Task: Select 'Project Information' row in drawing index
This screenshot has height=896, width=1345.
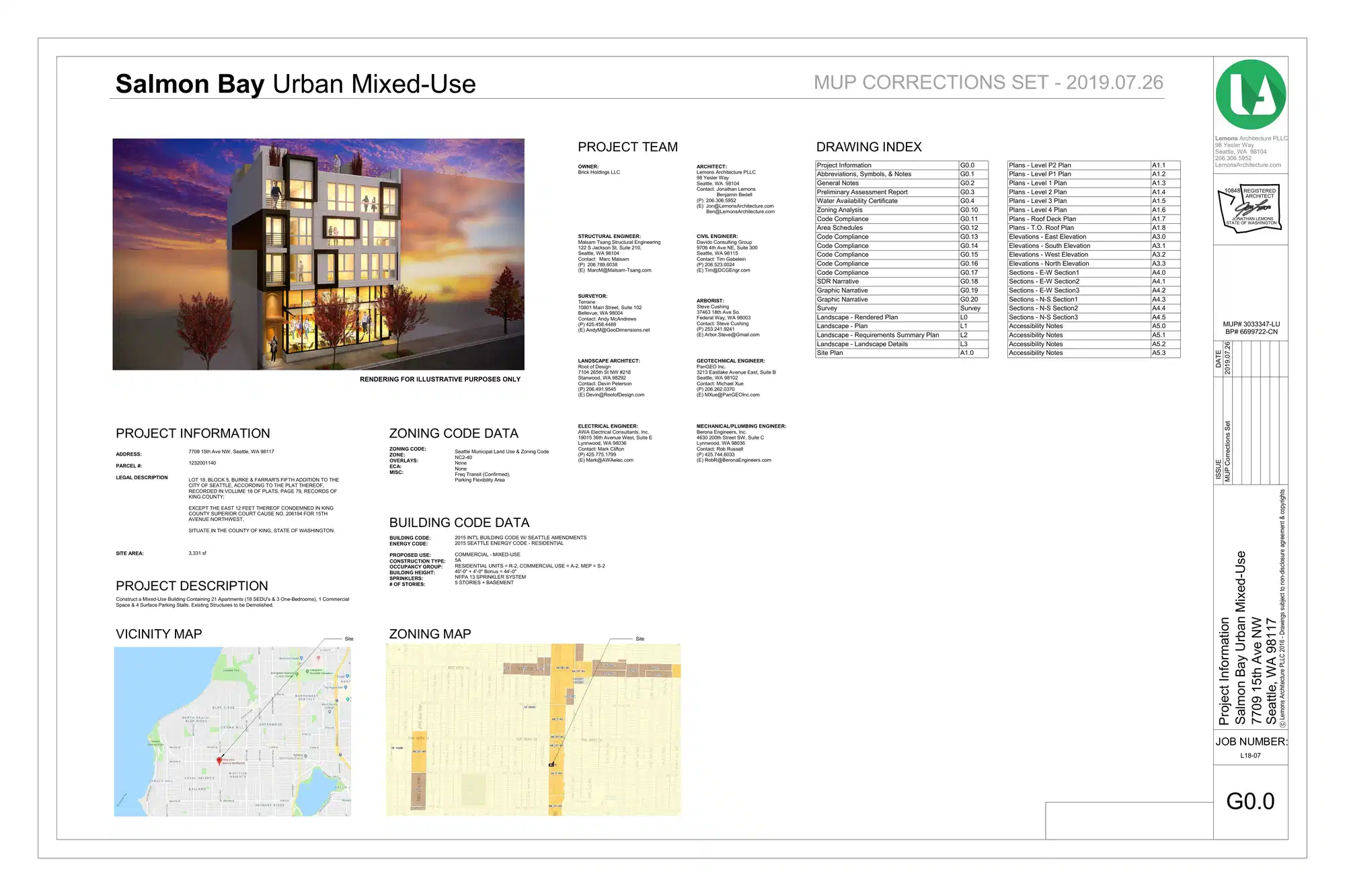Action: pos(902,165)
